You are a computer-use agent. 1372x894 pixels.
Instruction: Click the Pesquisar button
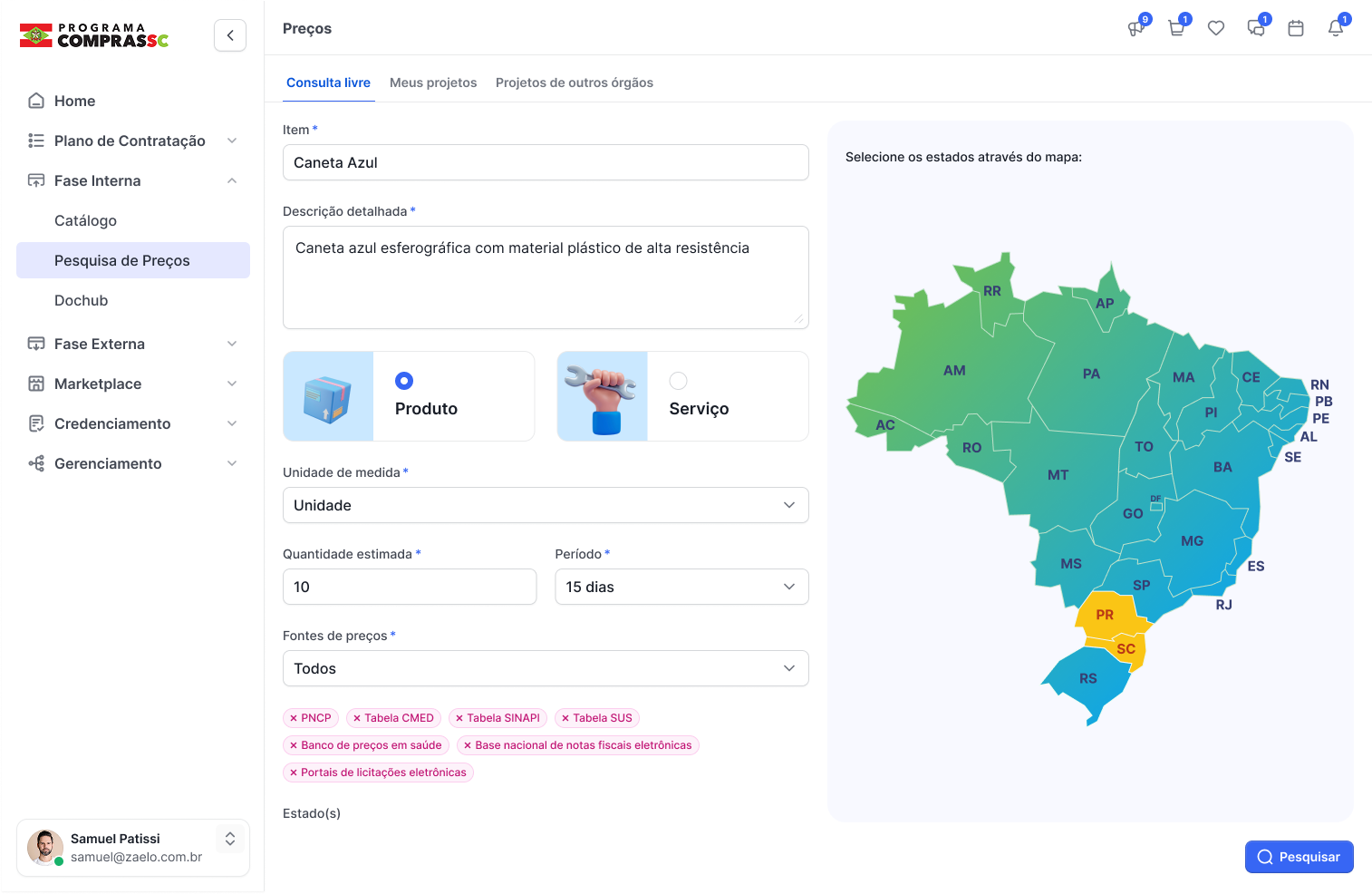click(x=1299, y=857)
